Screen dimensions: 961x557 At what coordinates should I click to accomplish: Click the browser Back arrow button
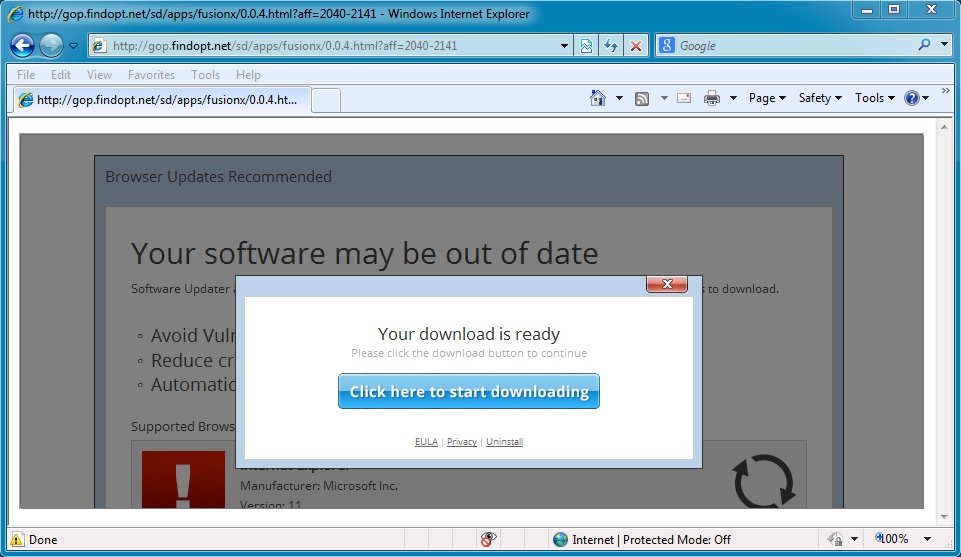point(23,45)
